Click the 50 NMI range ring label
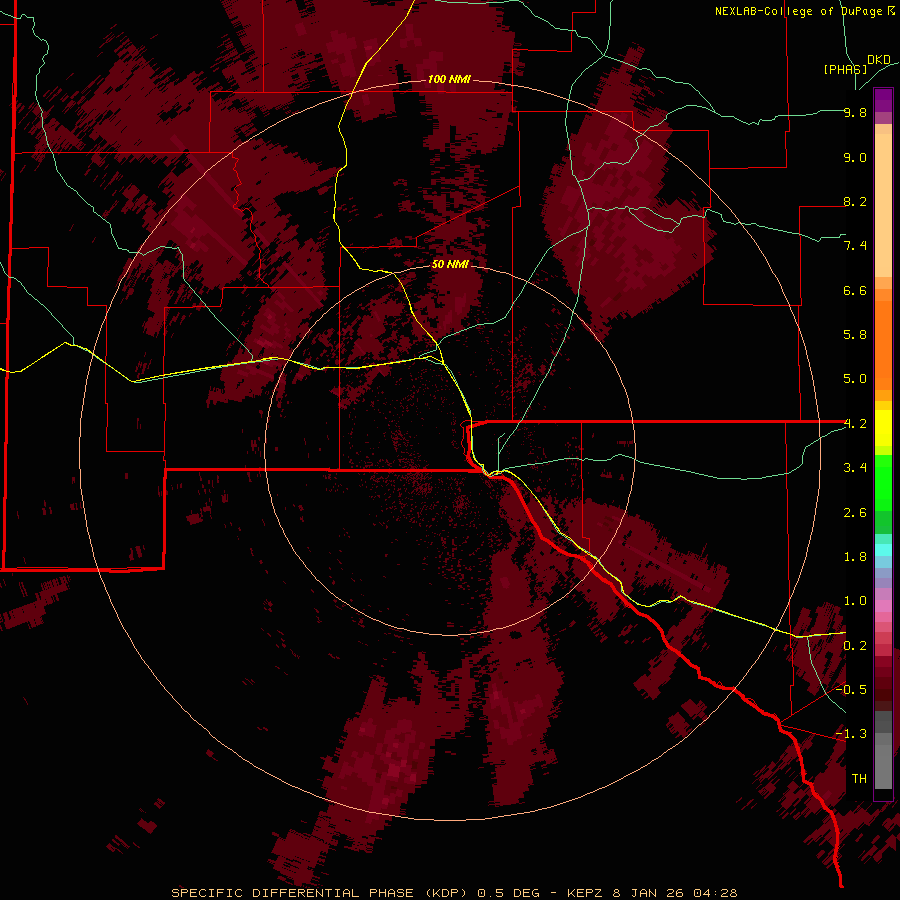 point(450,264)
